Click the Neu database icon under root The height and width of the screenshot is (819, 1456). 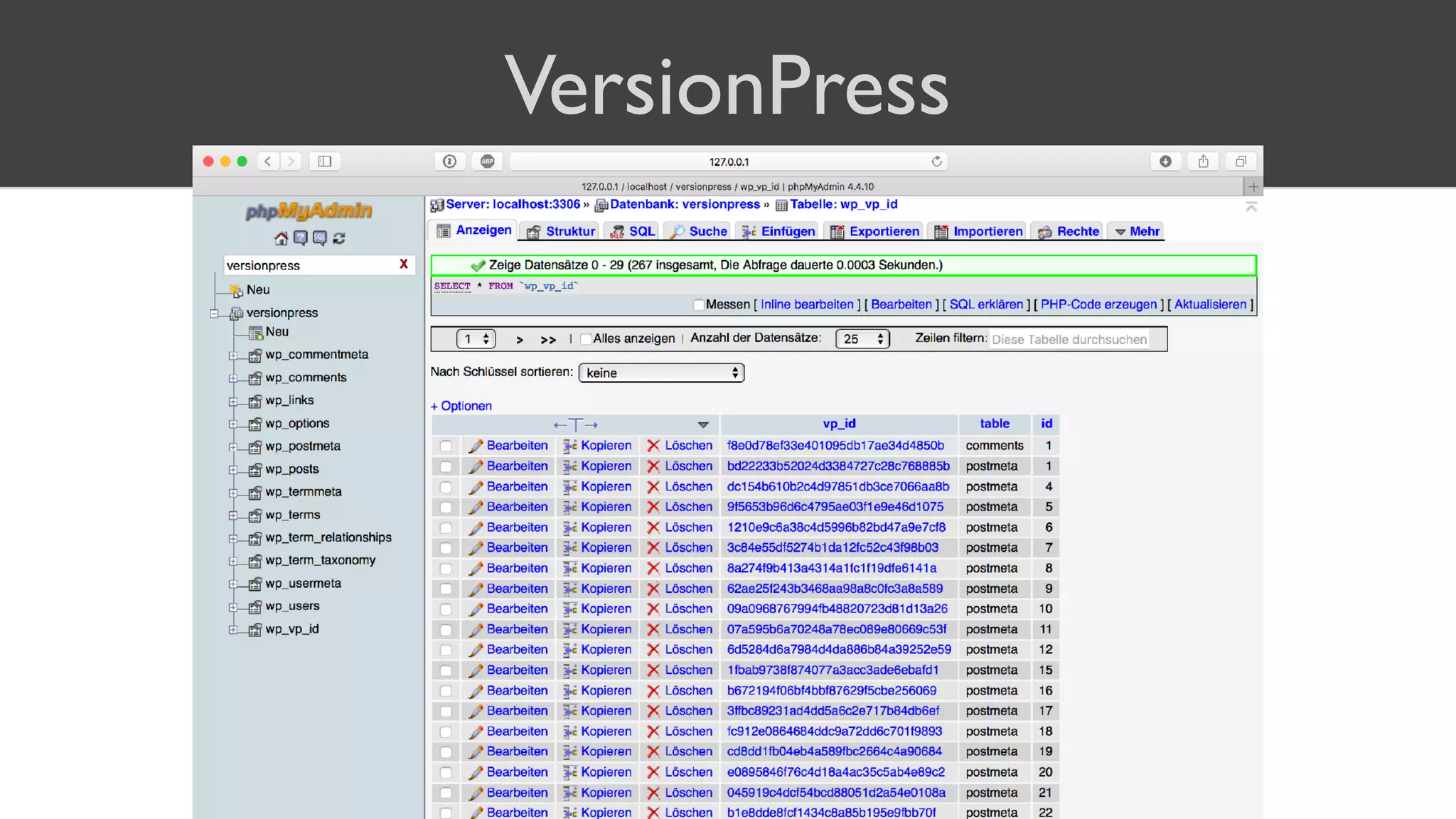[x=236, y=290]
